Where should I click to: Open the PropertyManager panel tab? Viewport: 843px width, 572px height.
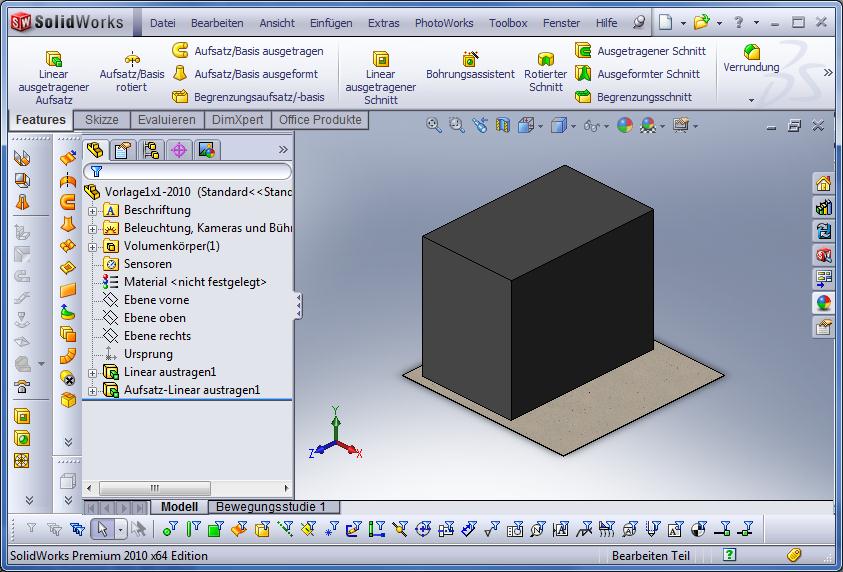123,150
